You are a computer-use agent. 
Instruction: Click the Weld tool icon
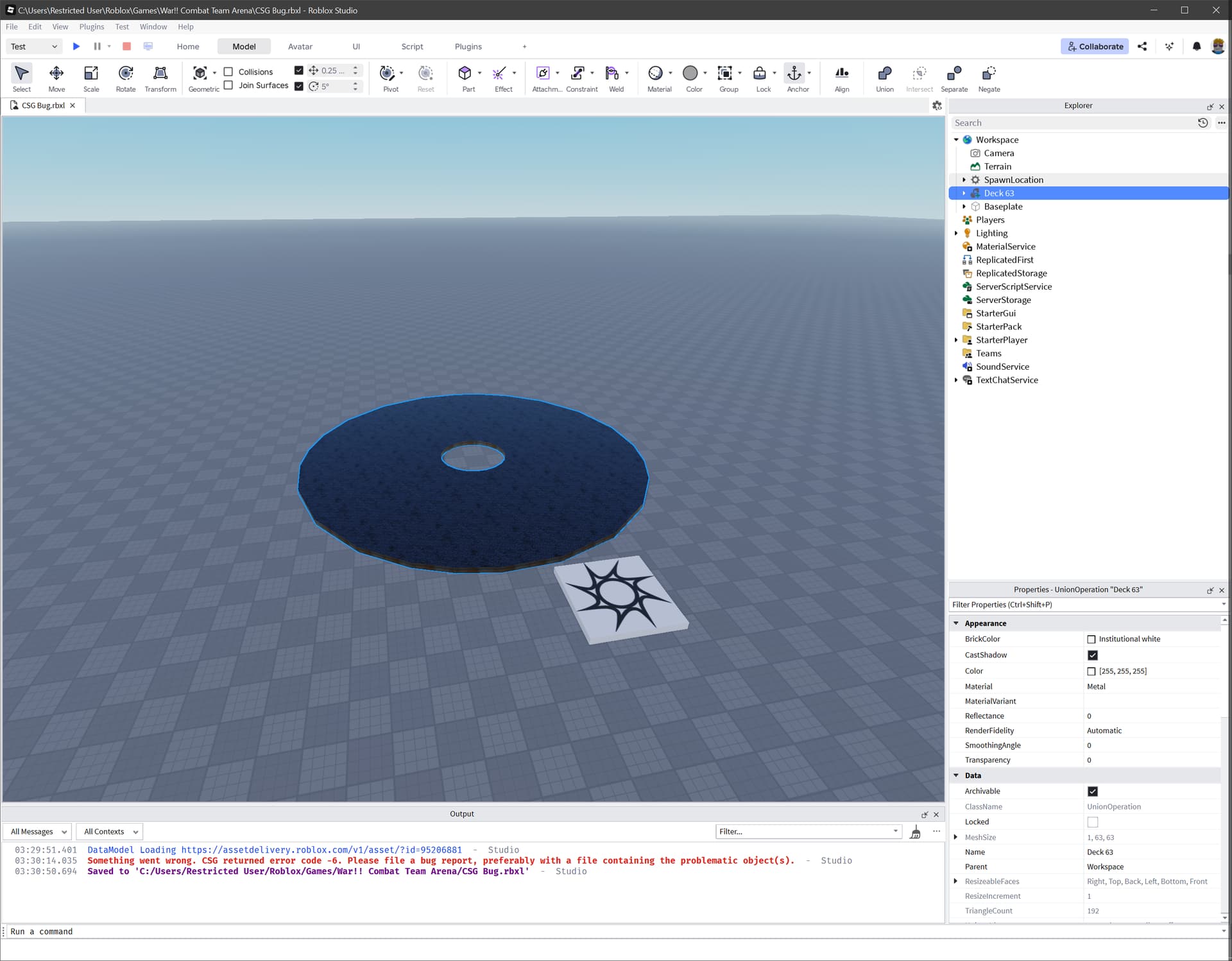(x=612, y=73)
